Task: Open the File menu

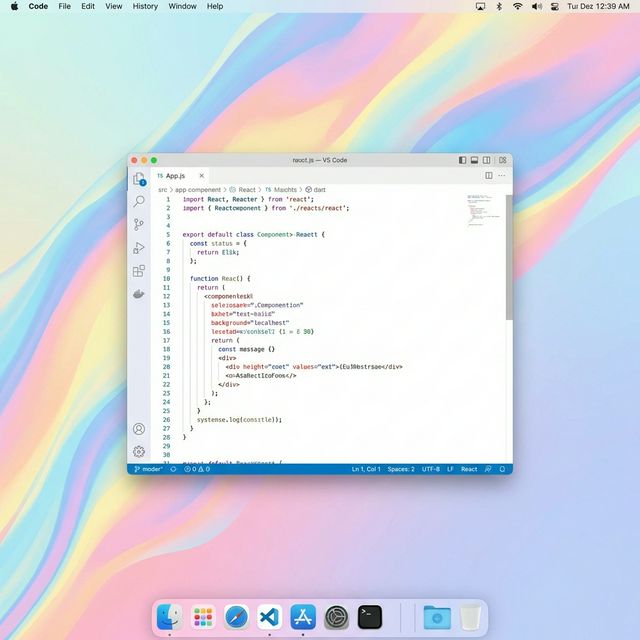Action: (x=64, y=6)
